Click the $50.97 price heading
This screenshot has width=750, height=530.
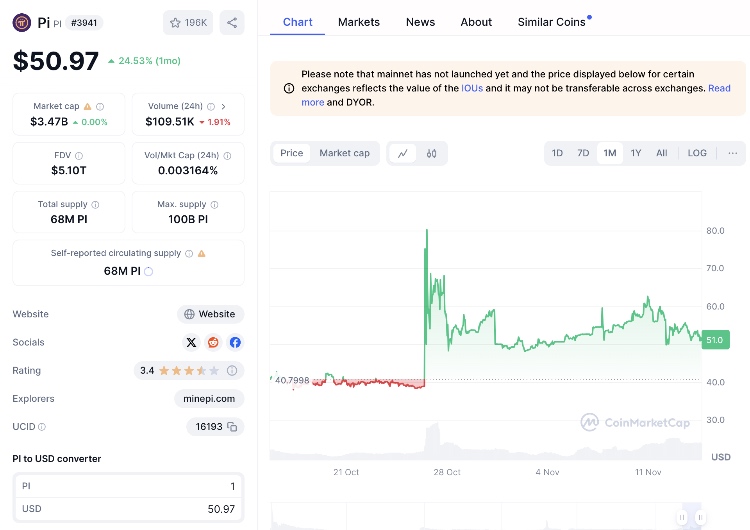(56, 61)
